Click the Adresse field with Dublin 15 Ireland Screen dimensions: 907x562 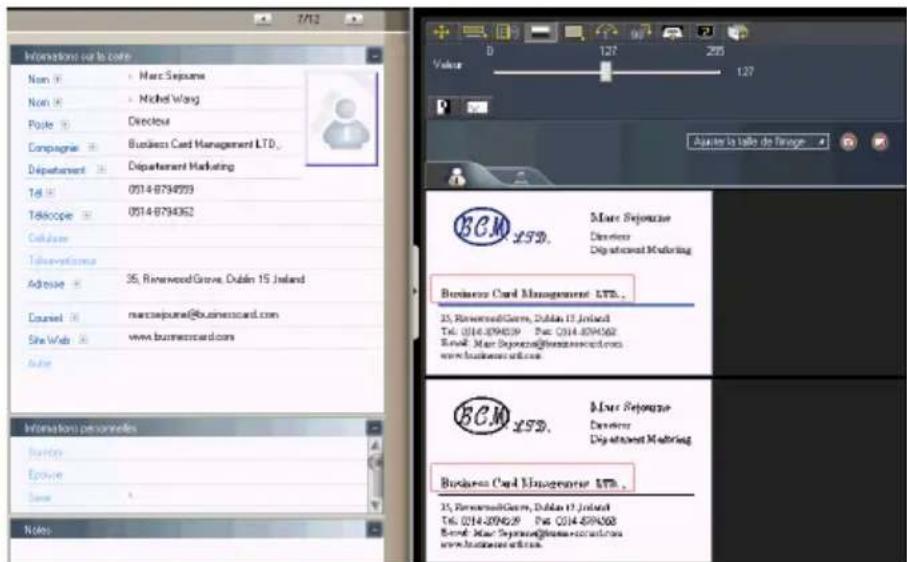click(215, 279)
